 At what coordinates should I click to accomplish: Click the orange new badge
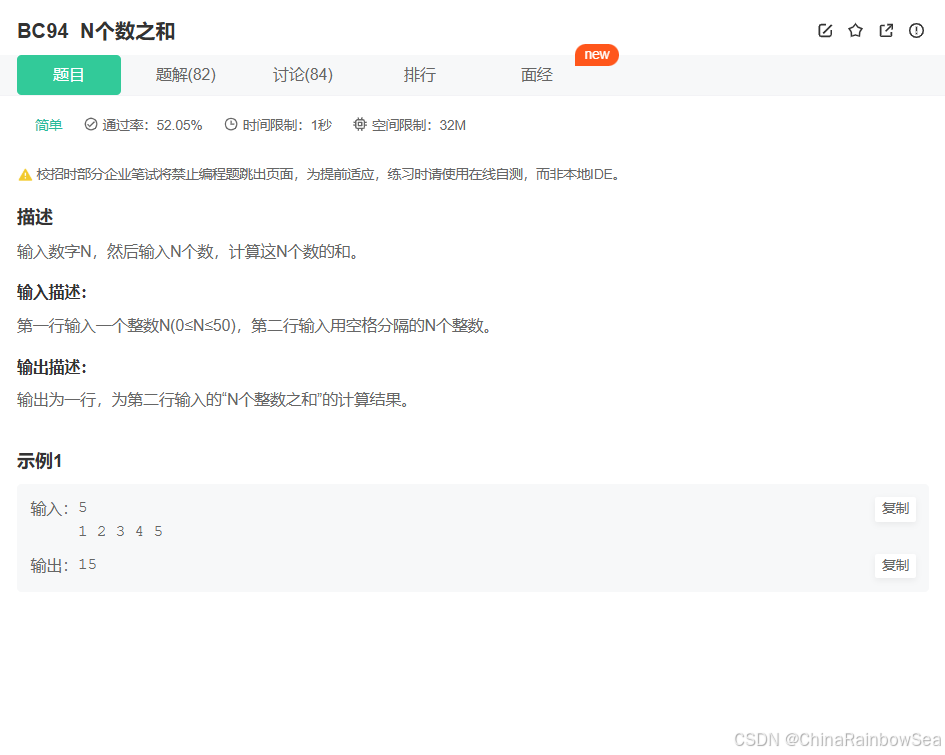click(x=597, y=54)
